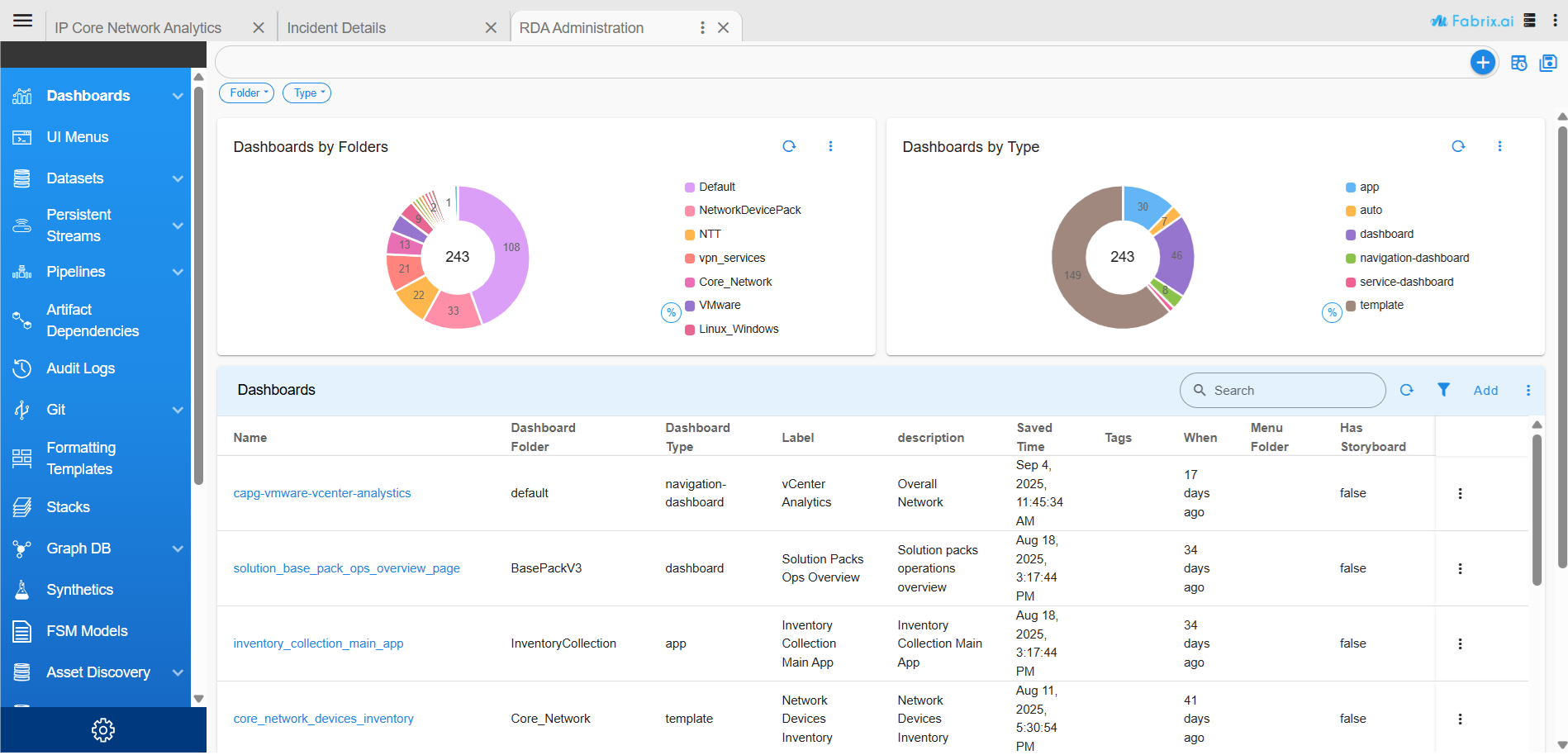The image size is (1568, 755).
Task: Refresh the Dashboards by Type chart
Action: click(x=1458, y=146)
